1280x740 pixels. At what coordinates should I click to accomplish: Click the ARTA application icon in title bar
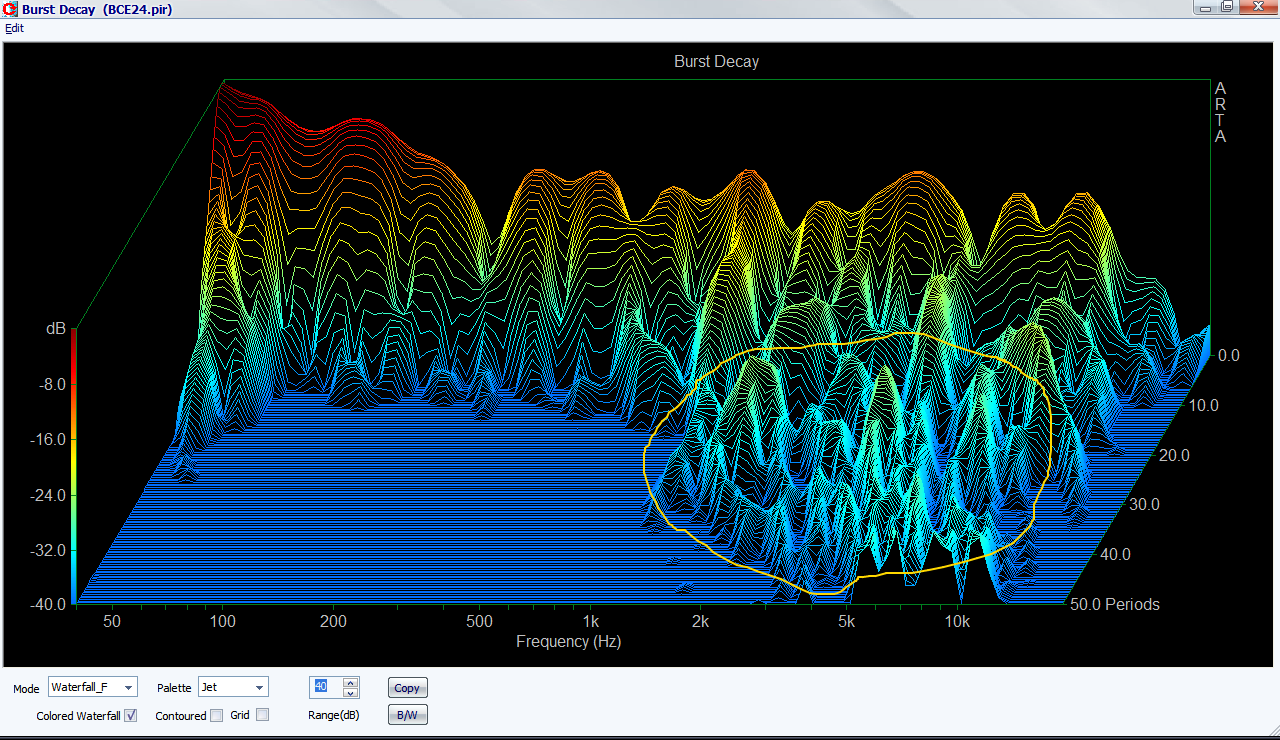pyautogui.click(x=10, y=9)
